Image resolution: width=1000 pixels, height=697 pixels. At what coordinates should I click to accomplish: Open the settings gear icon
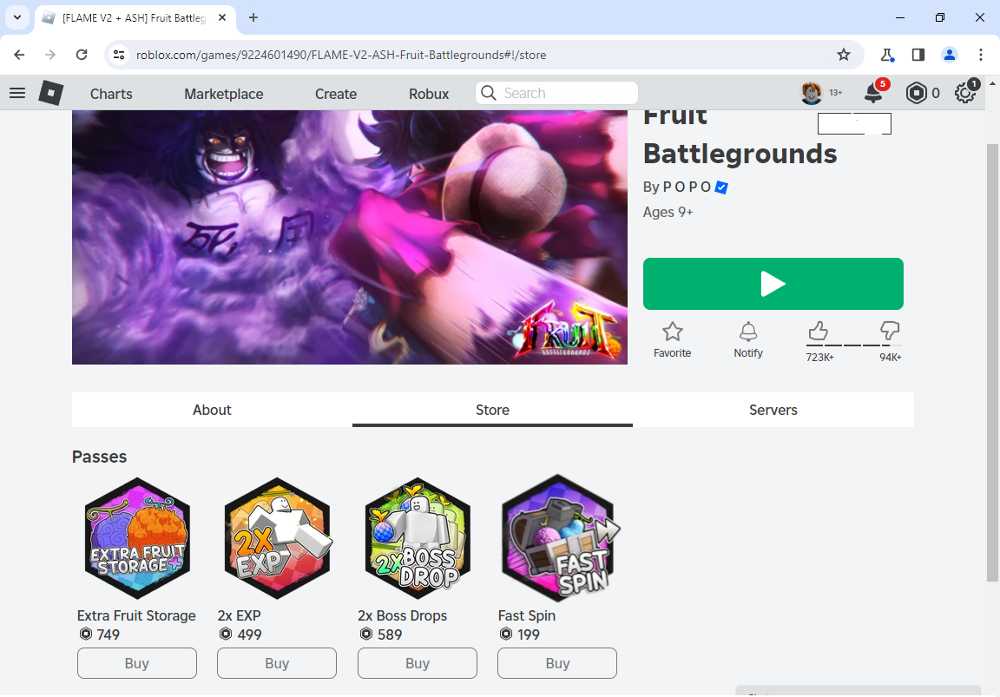point(965,93)
